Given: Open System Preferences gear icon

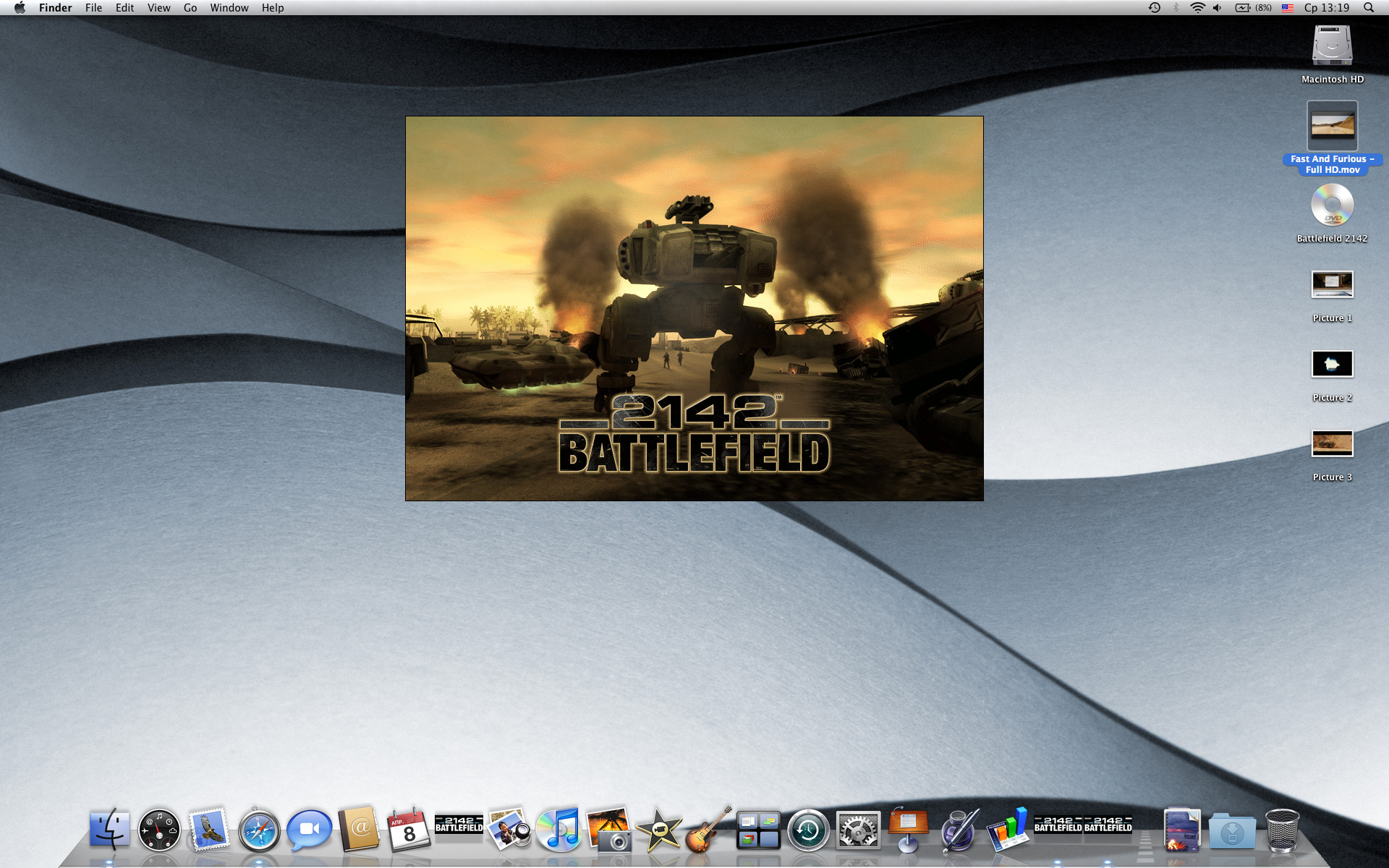Looking at the screenshot, I should coord(858,830).
